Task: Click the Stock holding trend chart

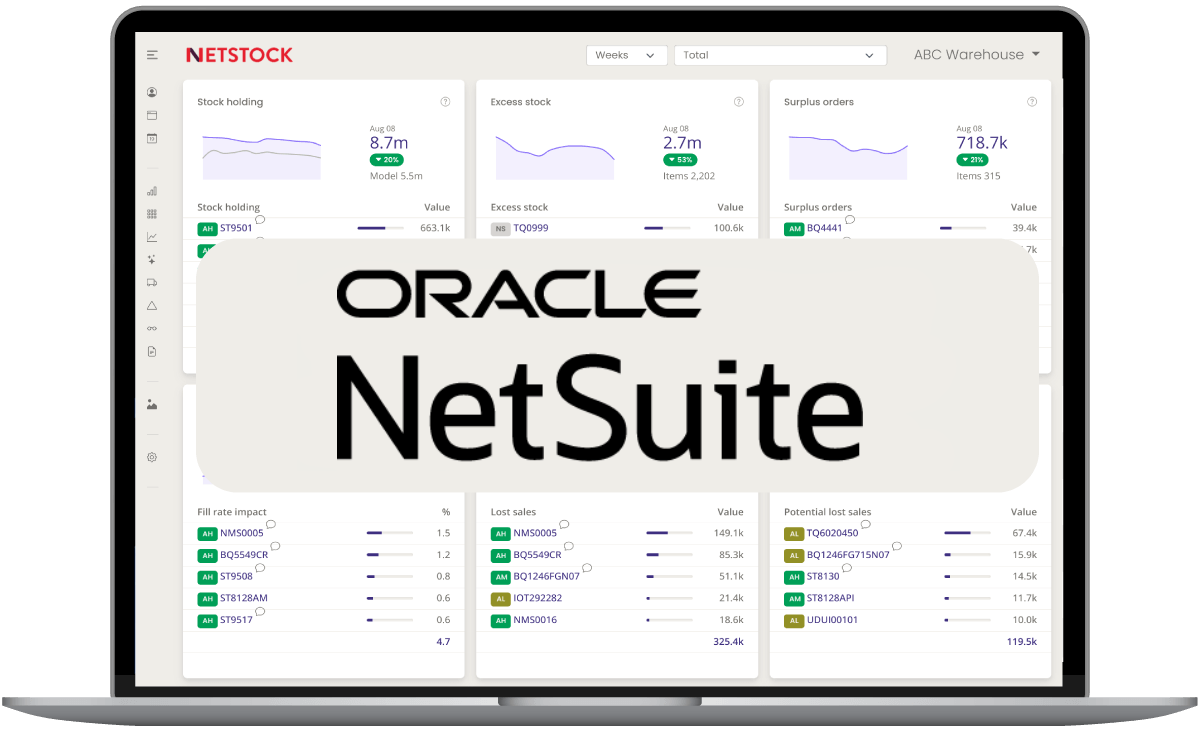Action: point(262,156)
